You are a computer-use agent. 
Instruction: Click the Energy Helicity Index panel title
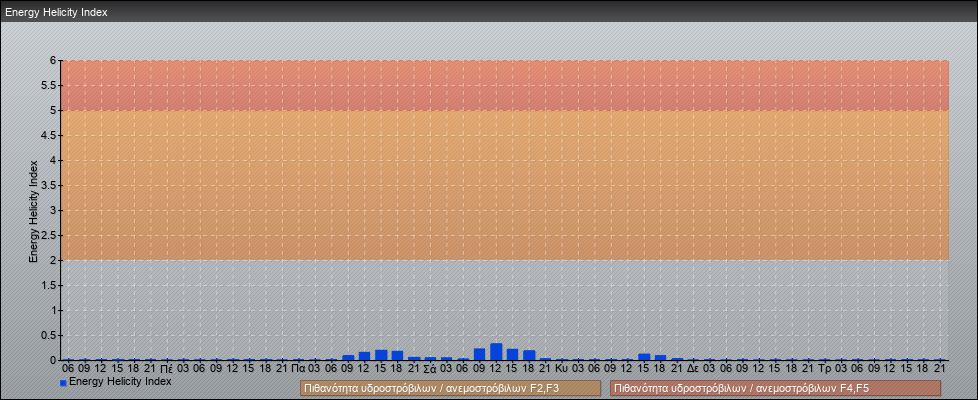57,12
